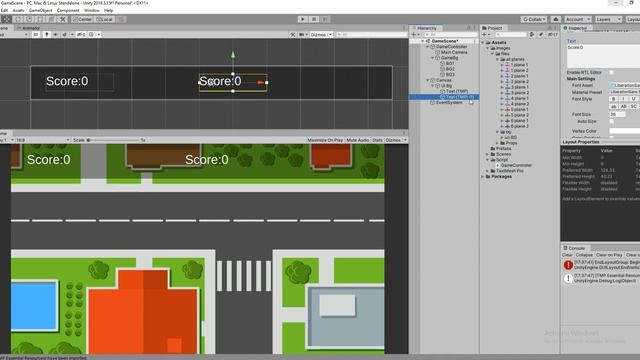Select the custom editor tools icon
Viewport: 640px width, 360px height.
(x=63, y=19)
